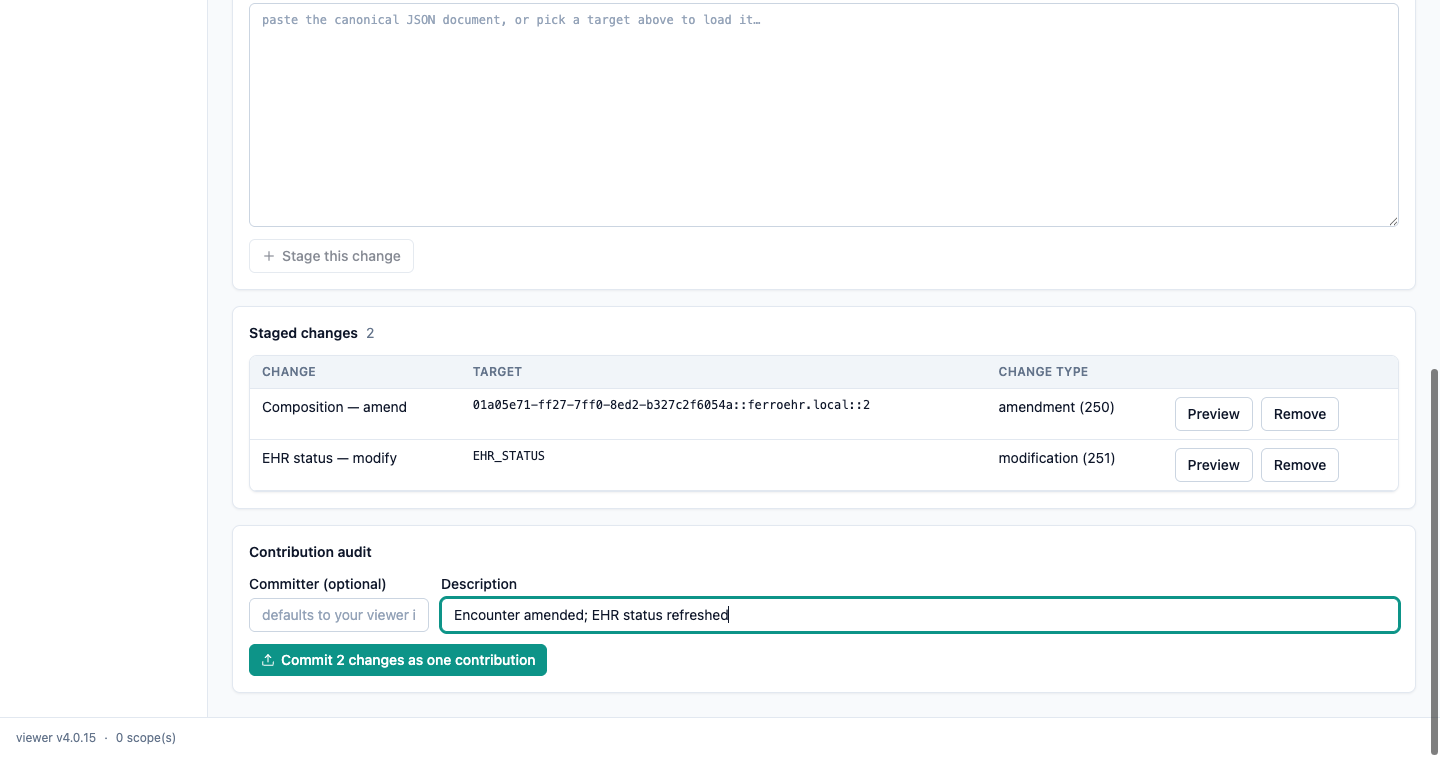Click the CHANGE TYPE column header
1440x757 pixels.
coord(1043,372)
